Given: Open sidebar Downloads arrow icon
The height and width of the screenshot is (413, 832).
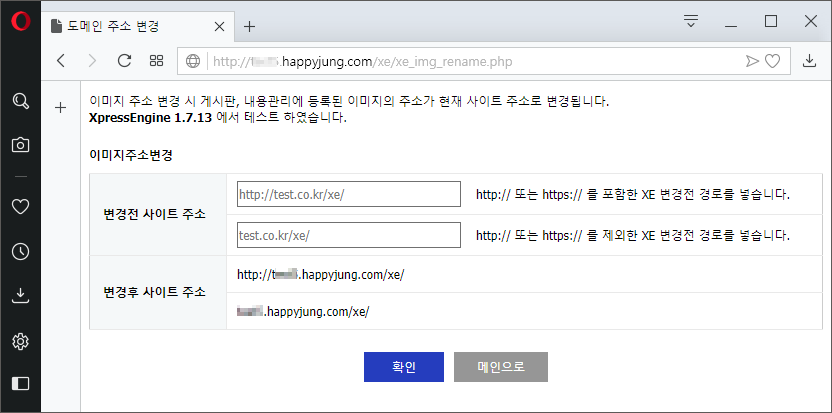Looking at the screenshot, I should point(20,296).
